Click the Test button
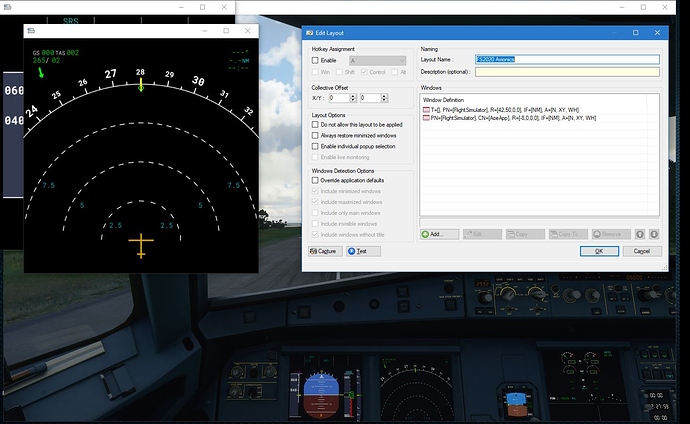 pos(363,251)
